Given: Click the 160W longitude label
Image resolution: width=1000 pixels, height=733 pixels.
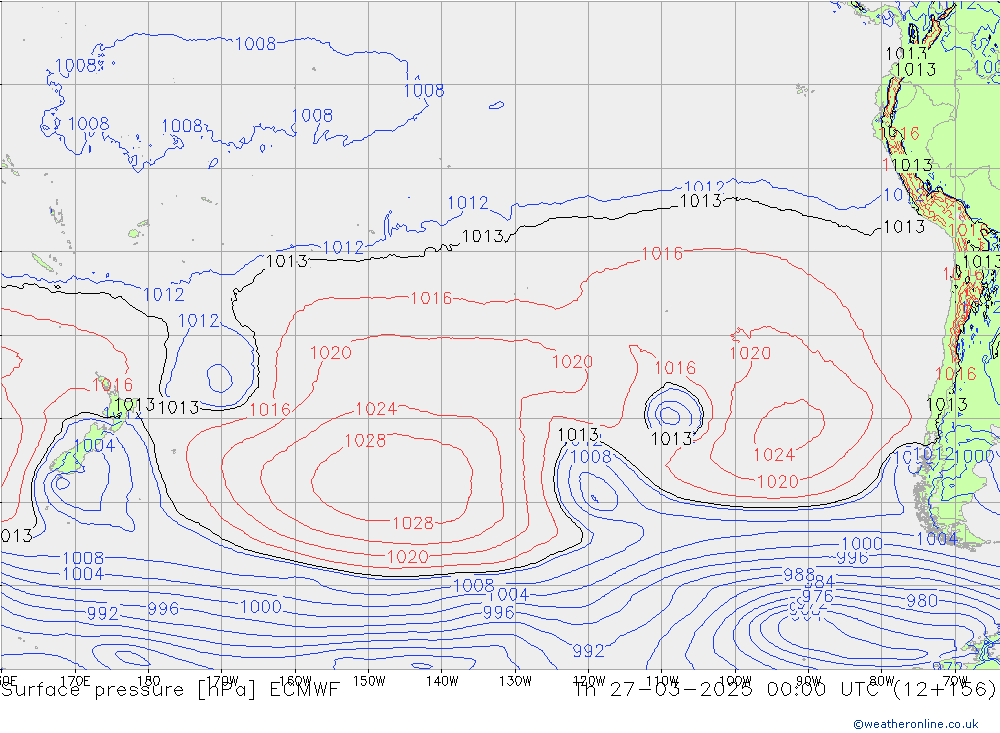Looking at the screenshot, I should click(295, 681).
